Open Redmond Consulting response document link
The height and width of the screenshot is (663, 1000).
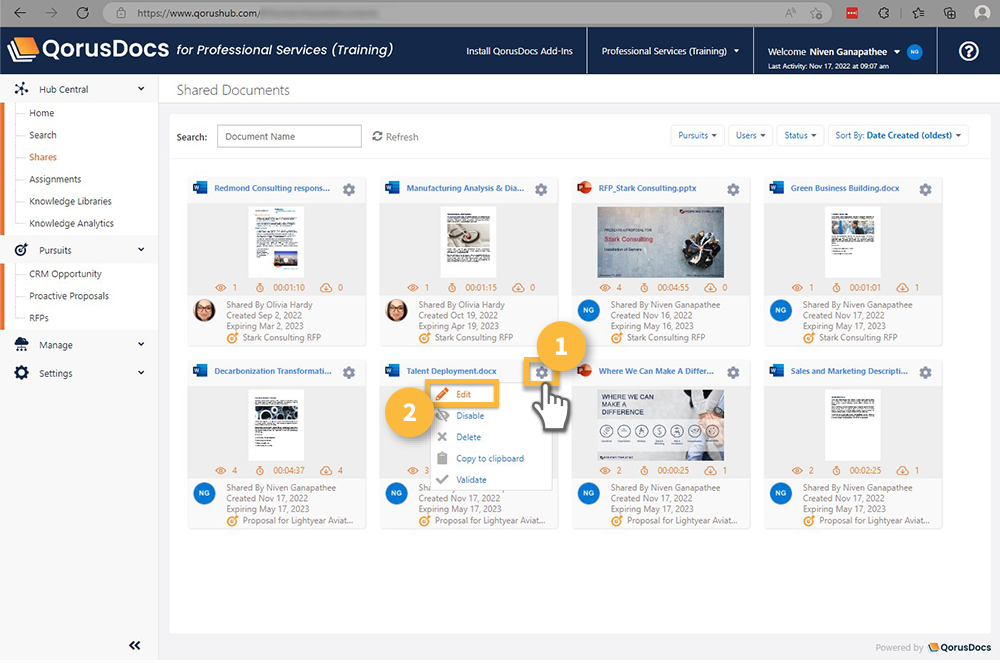272,188
